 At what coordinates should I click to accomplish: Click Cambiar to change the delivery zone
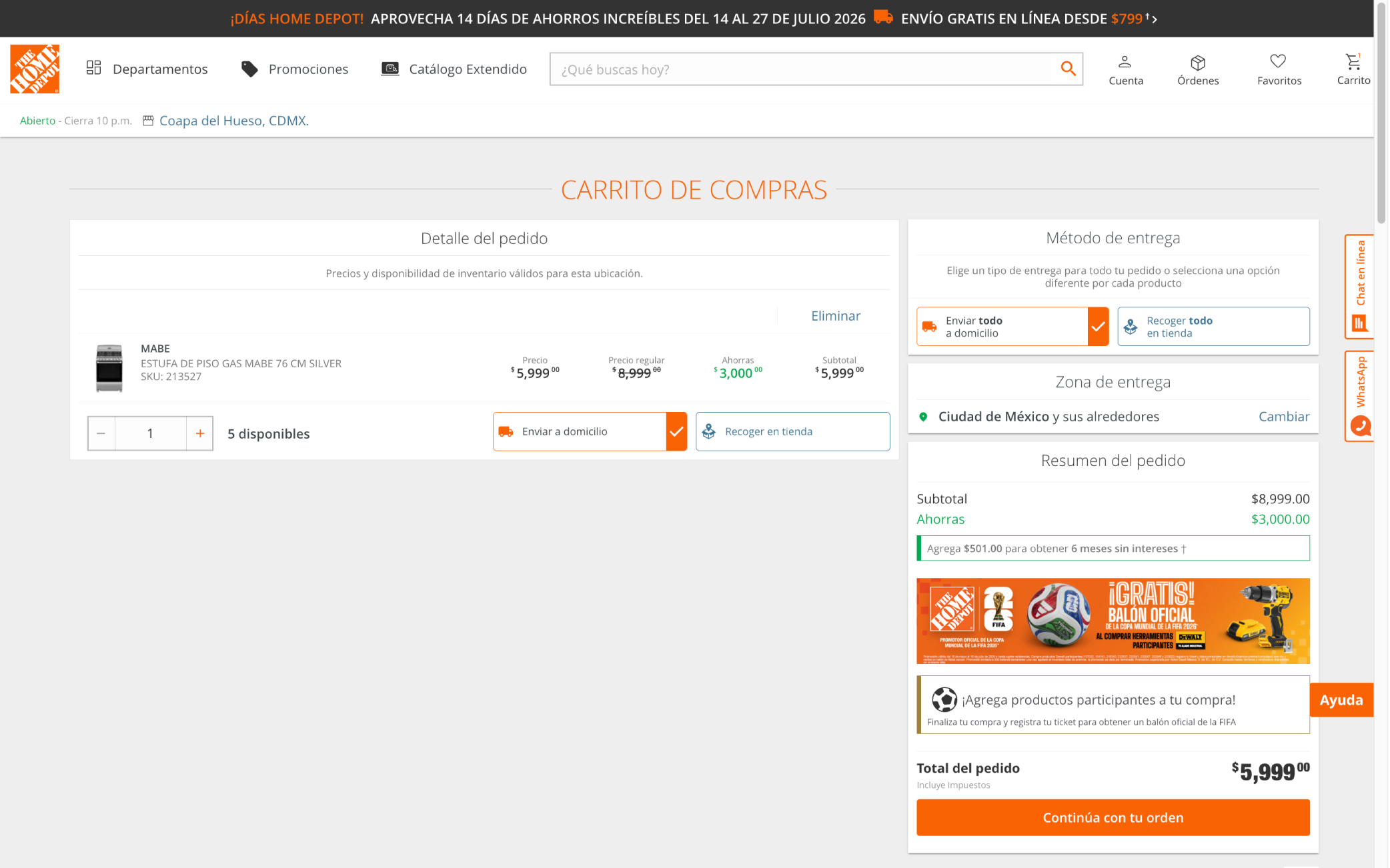[1284, 417]
